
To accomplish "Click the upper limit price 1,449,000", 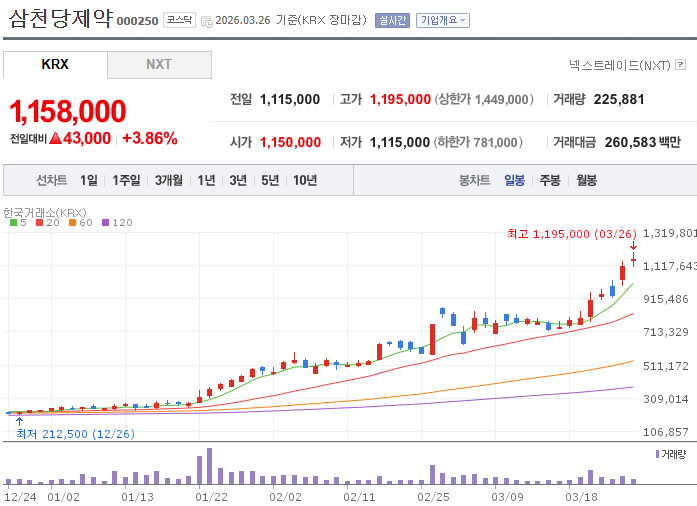I will 501,99.
